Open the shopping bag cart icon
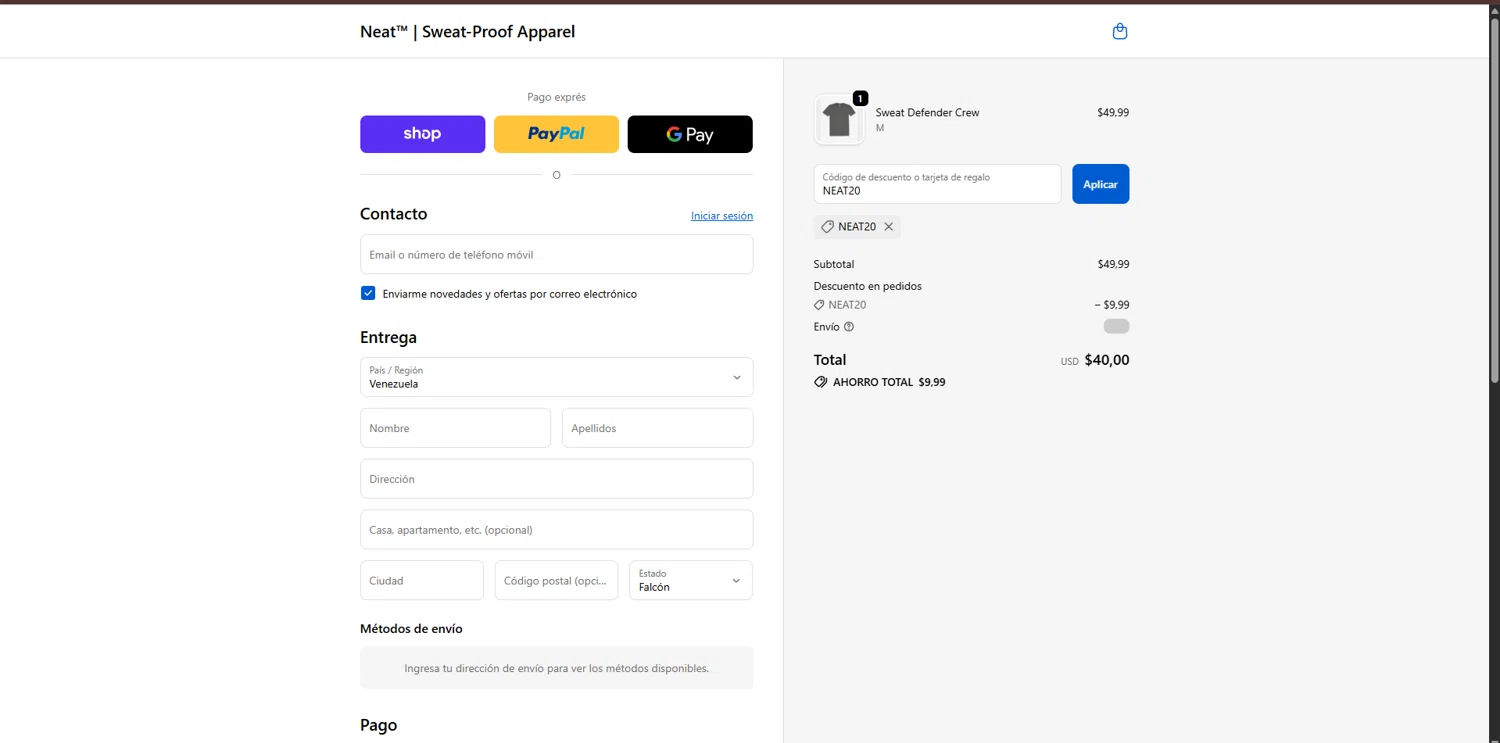 pyautogui.click(x=1120, y=31)
